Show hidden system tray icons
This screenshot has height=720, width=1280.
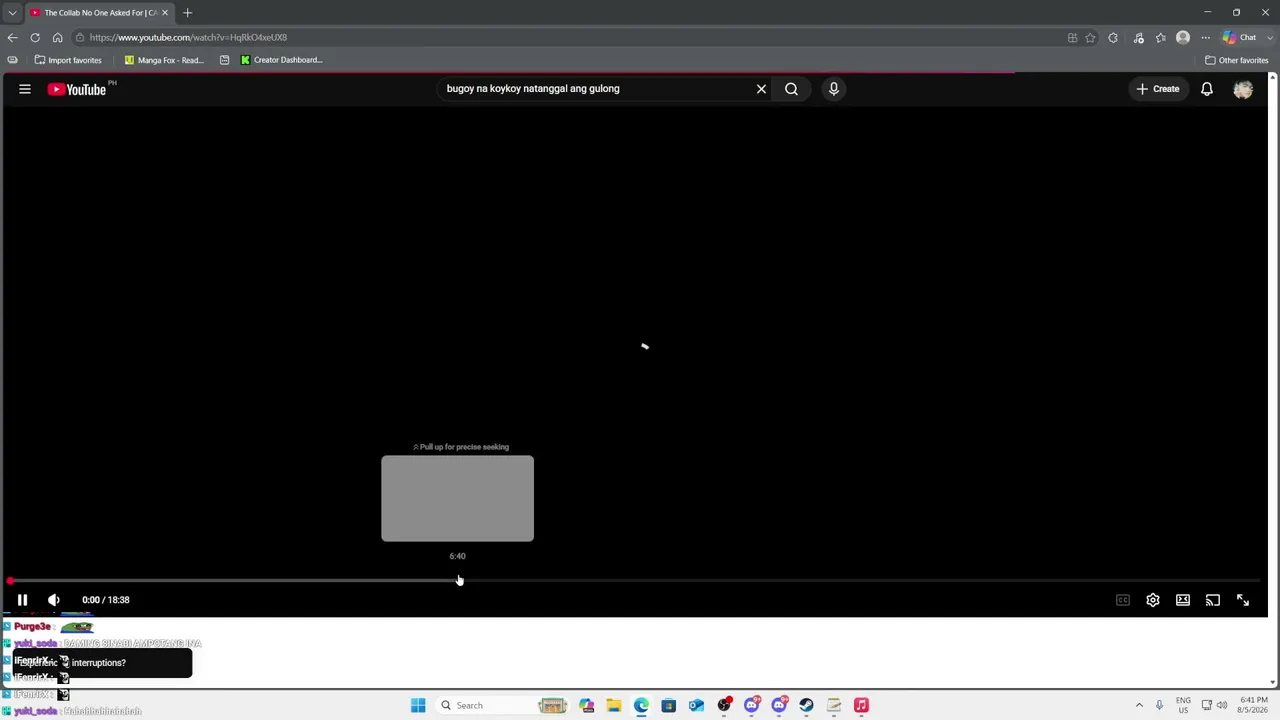(x=1139, y=706)
